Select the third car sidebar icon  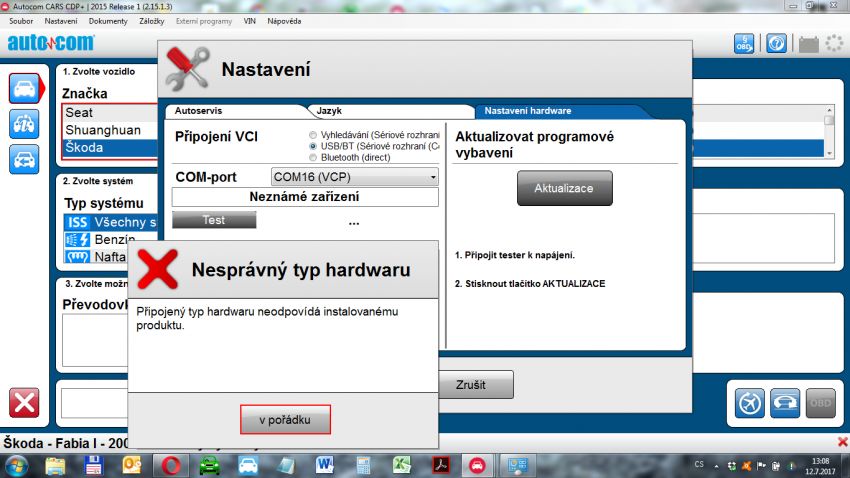pyautogui.click(x=24, y=159)
